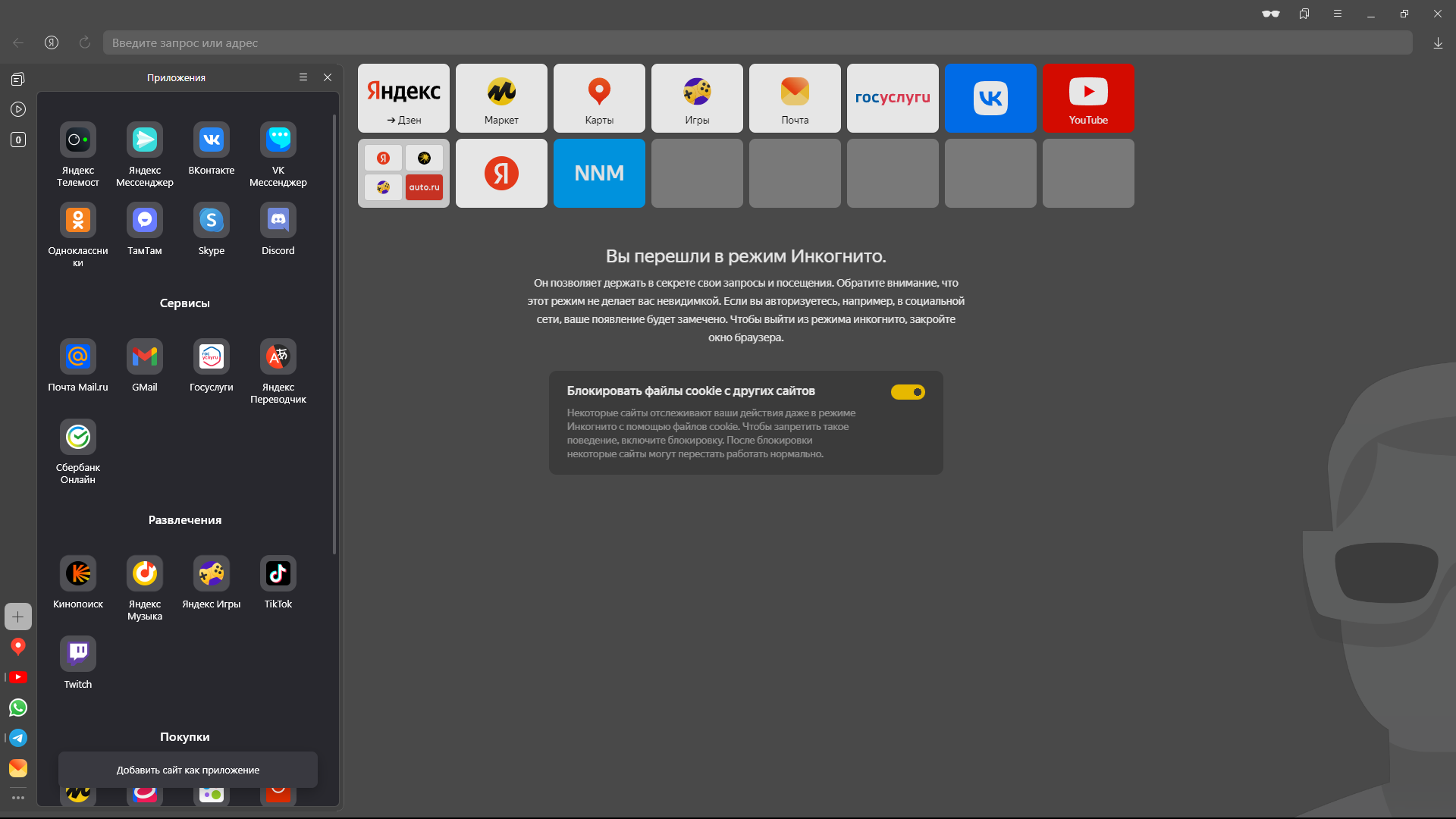Image resolution: width=1456 pixels, height=819 pixels.
Task: Launch Одноклассники app
Action: coord(78,234)
